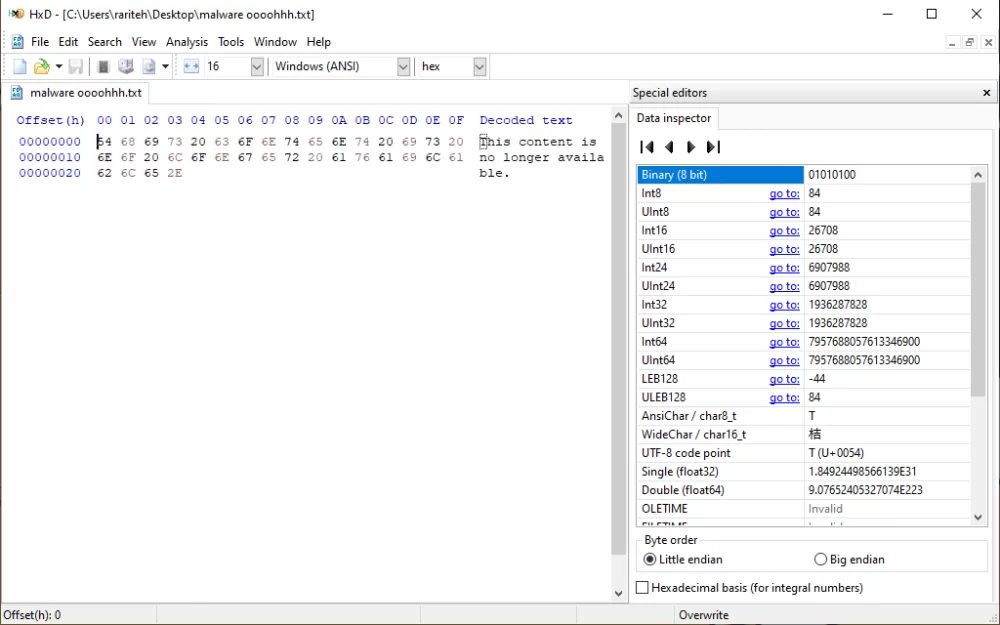Go to first byte in Data inspector
The image size is (1000, 625).
pos(647,147)
